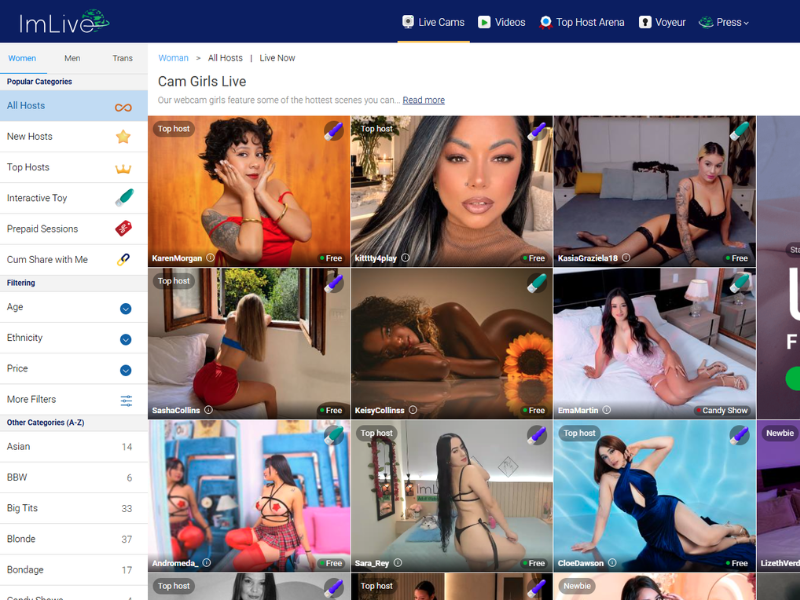Image resolution: width=800 pixels, height=600 pixels.
Task: Open More Filters settings icon
Action: (x=126, y=401)
